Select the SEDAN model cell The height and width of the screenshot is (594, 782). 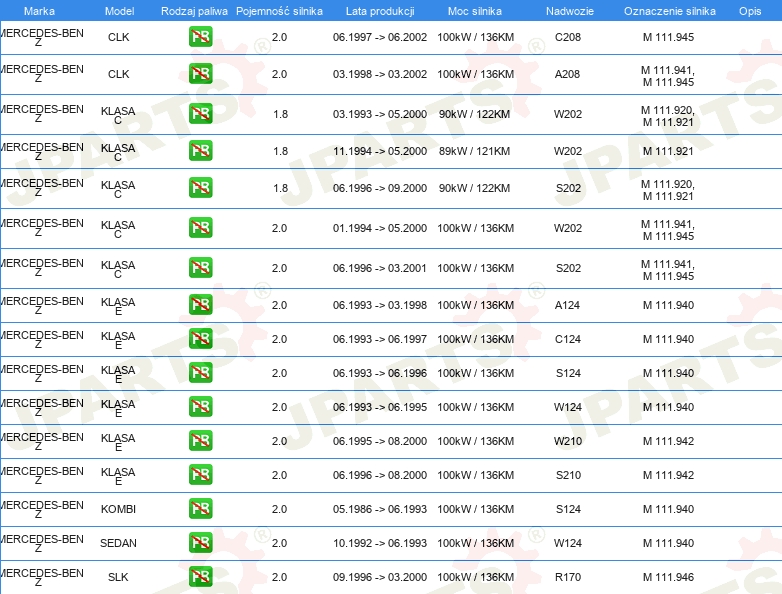[118, 543]
